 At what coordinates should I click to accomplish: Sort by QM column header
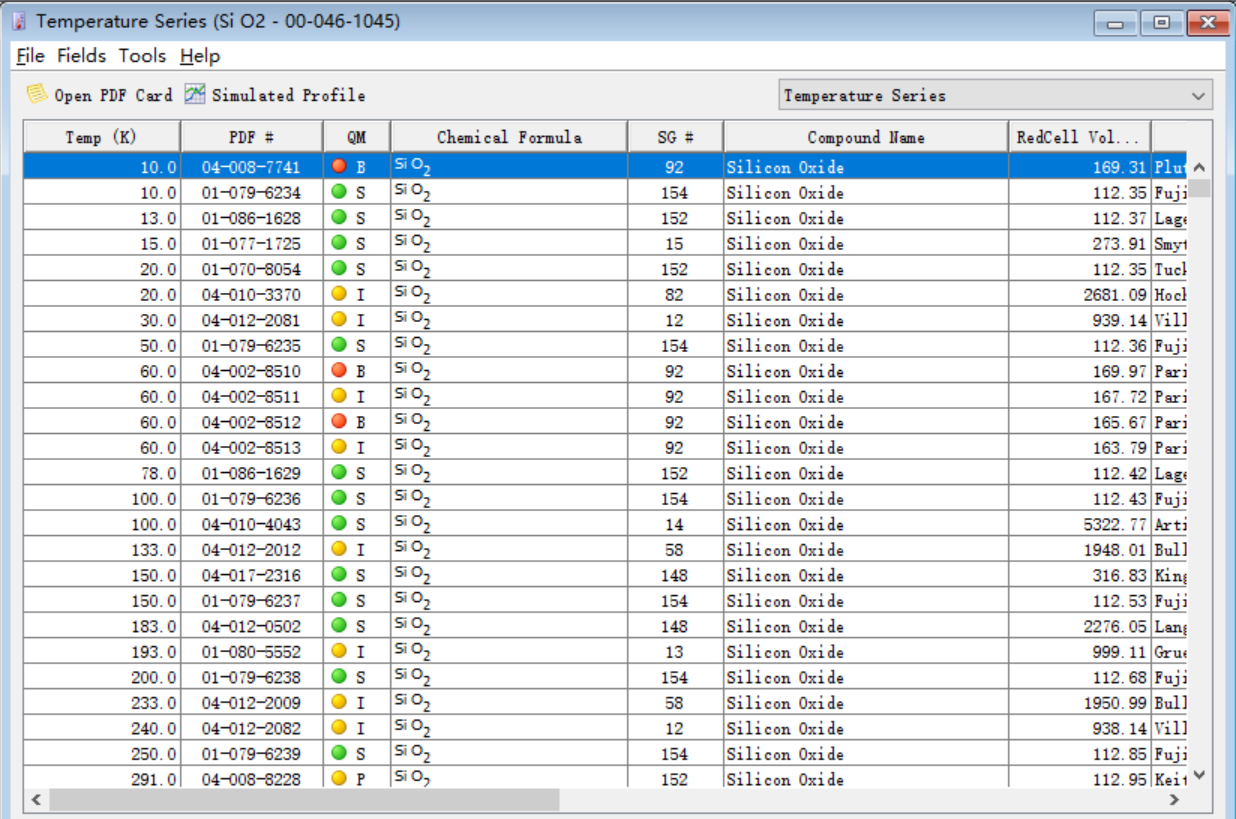[x=357, y=137]
